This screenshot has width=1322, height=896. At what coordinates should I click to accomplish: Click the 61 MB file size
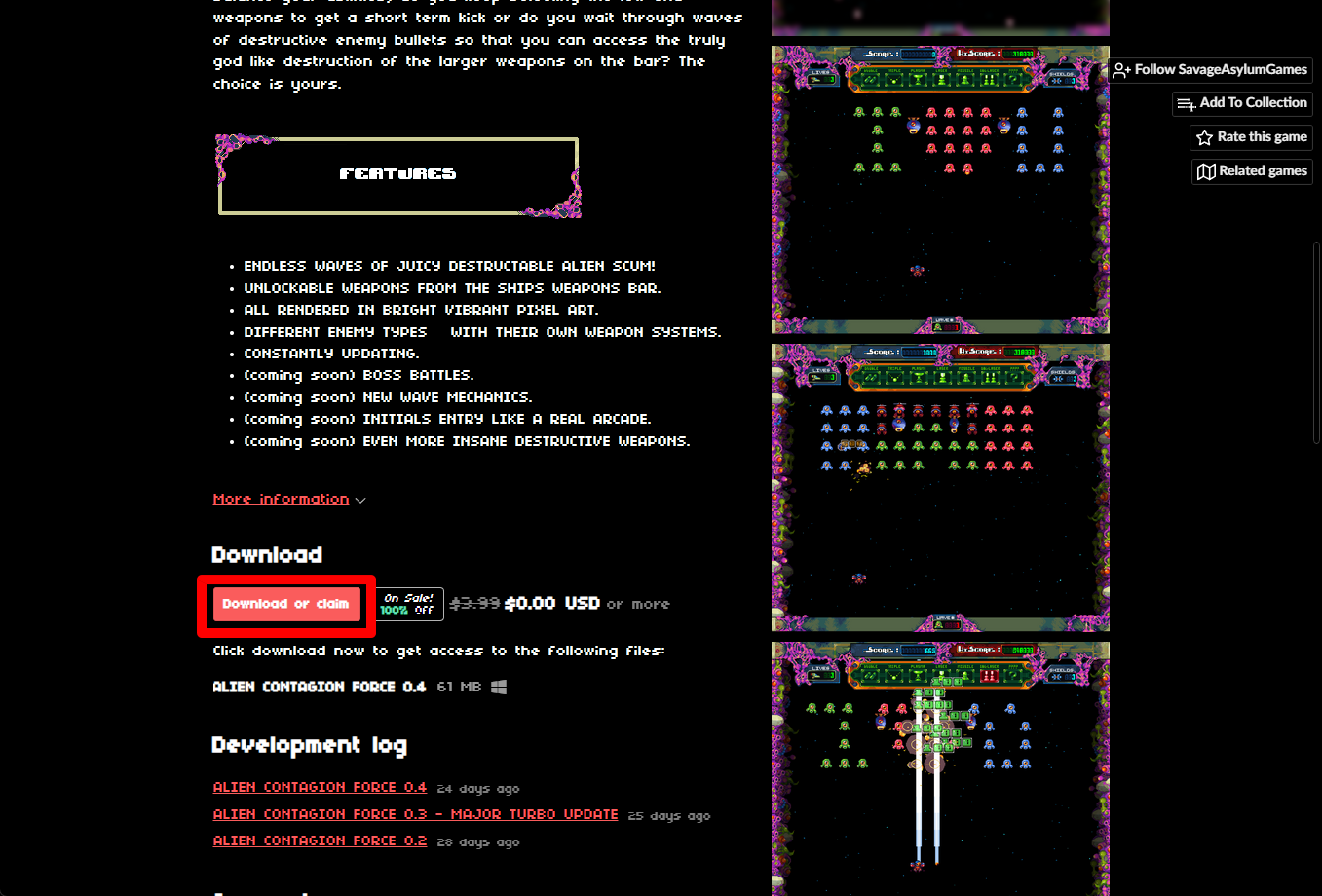click(x=459, y=687)
